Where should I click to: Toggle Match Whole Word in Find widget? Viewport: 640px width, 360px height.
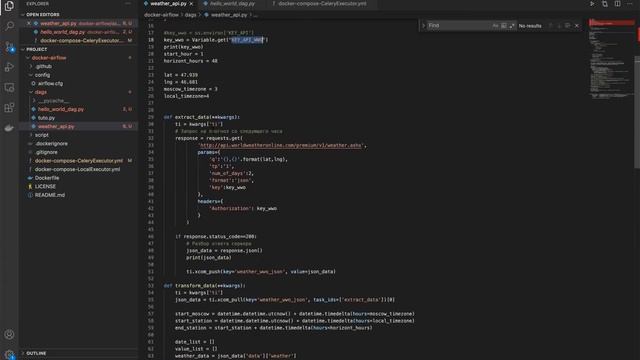point(504,26)
